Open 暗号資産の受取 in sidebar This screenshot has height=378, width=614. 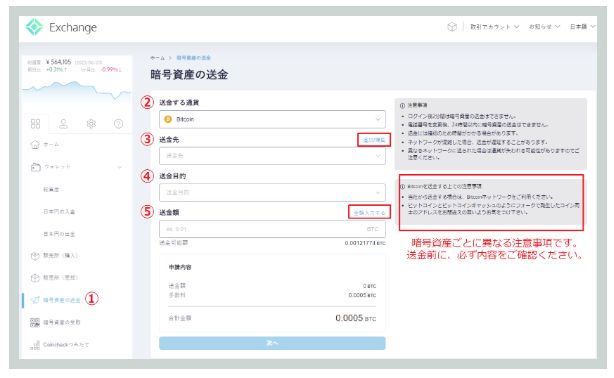click(62, 322)
